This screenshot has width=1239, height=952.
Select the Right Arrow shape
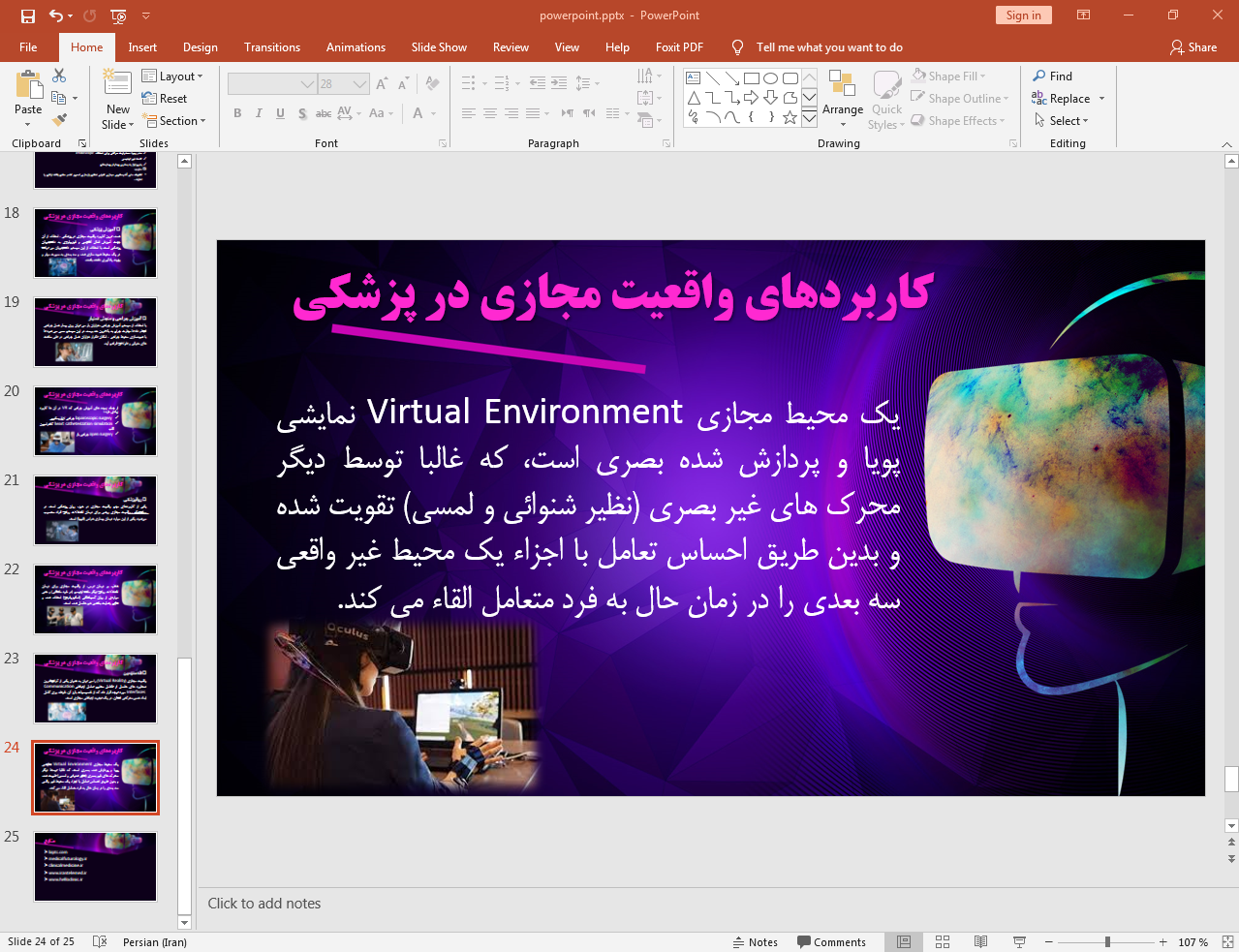coord(751,98)
